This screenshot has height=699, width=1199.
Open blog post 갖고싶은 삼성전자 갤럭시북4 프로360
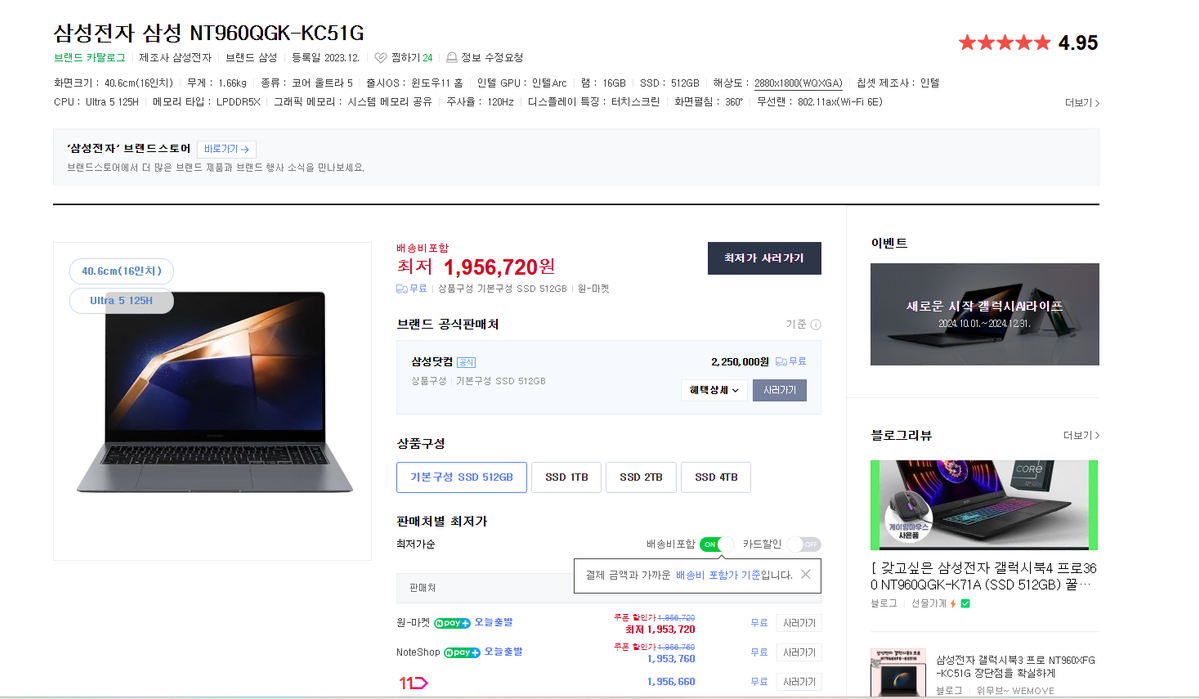click(983, 577)
